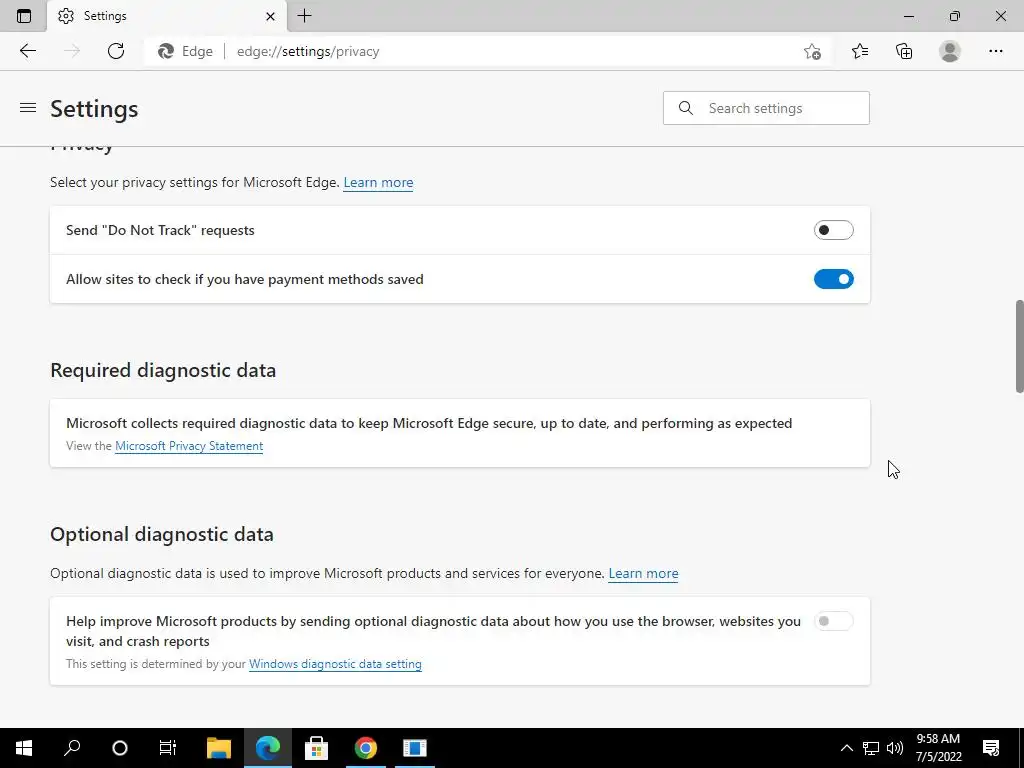Click the volume speaker tray icon
Screen dimensions: 1024x768
pos(895,748)
